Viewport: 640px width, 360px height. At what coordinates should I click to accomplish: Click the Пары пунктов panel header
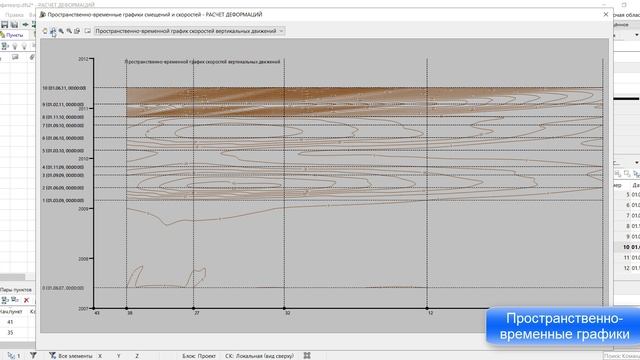point(16,289)
